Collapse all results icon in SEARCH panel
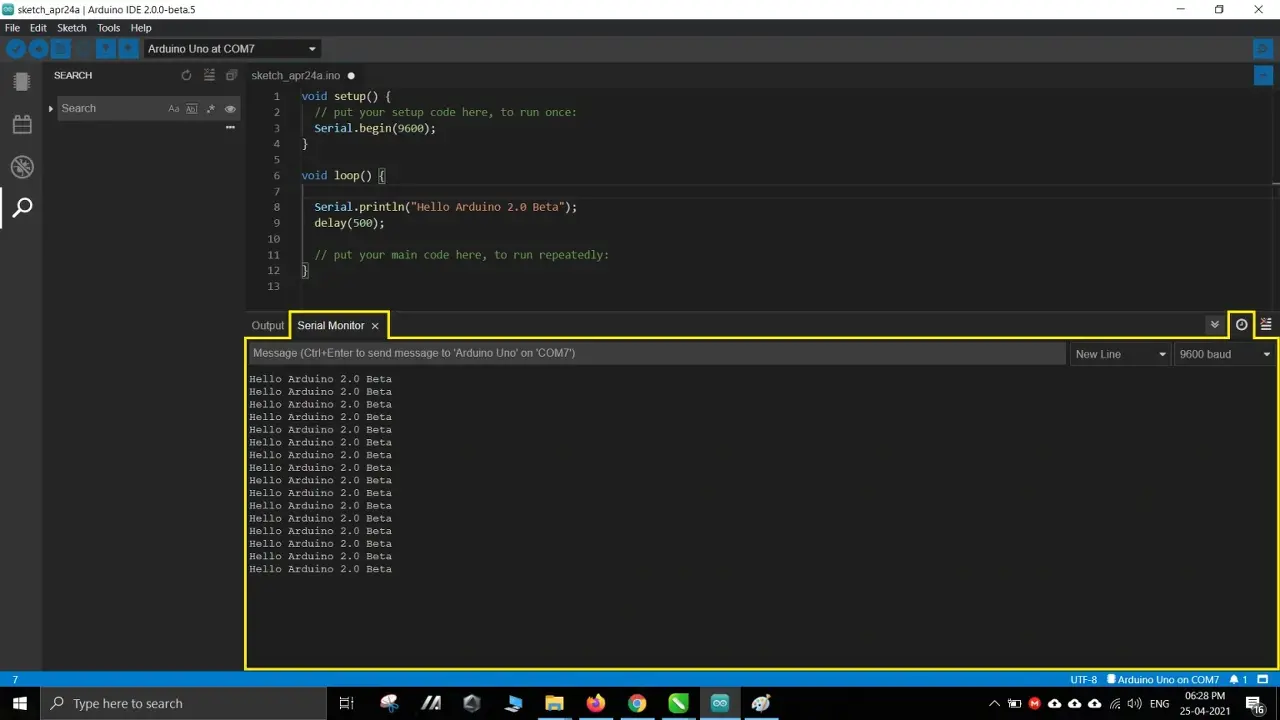Screen dimensions: 1280x720 pyautogui.click(x=231, y=75)
